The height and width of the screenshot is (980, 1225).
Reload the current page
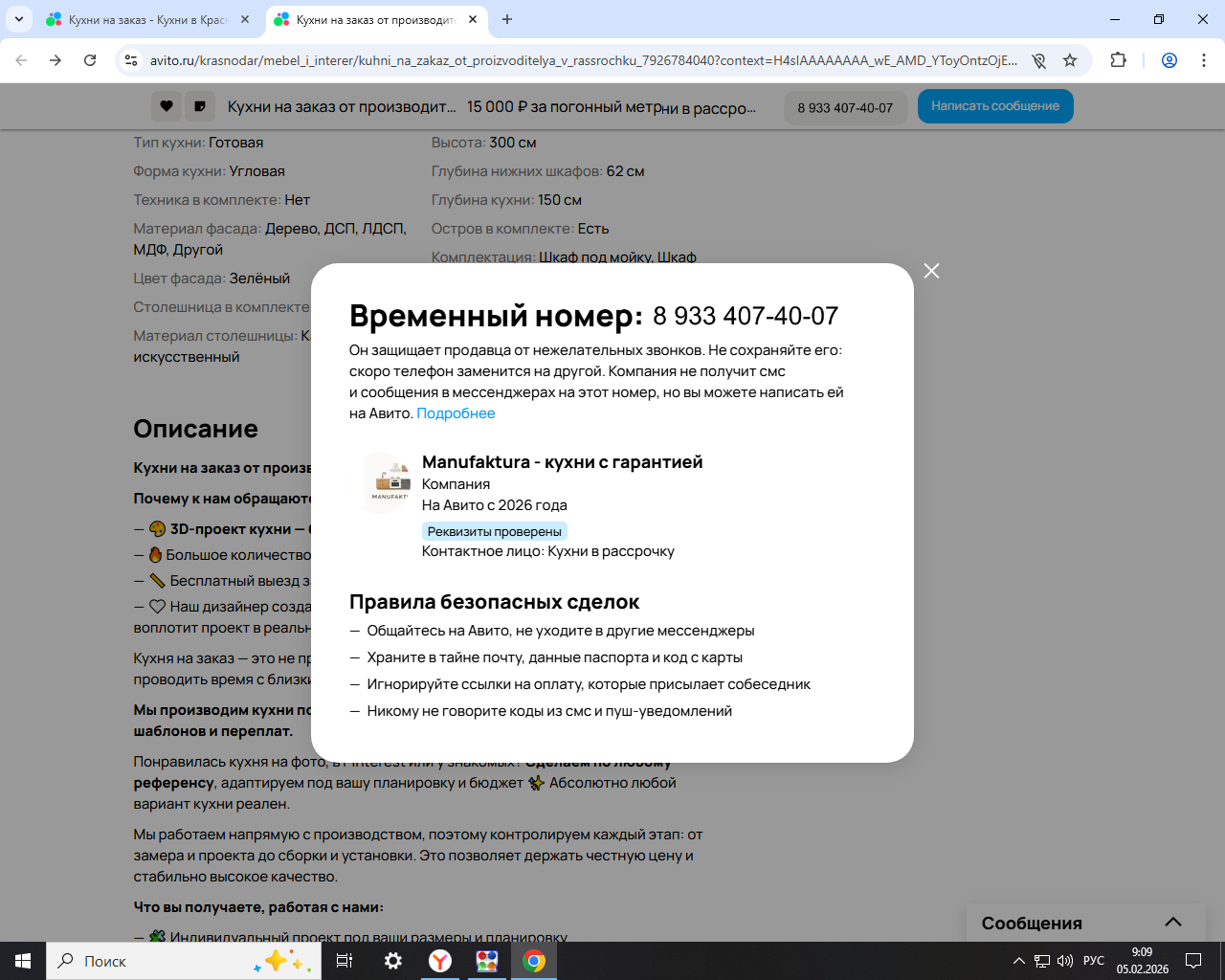tap(90, 60)
